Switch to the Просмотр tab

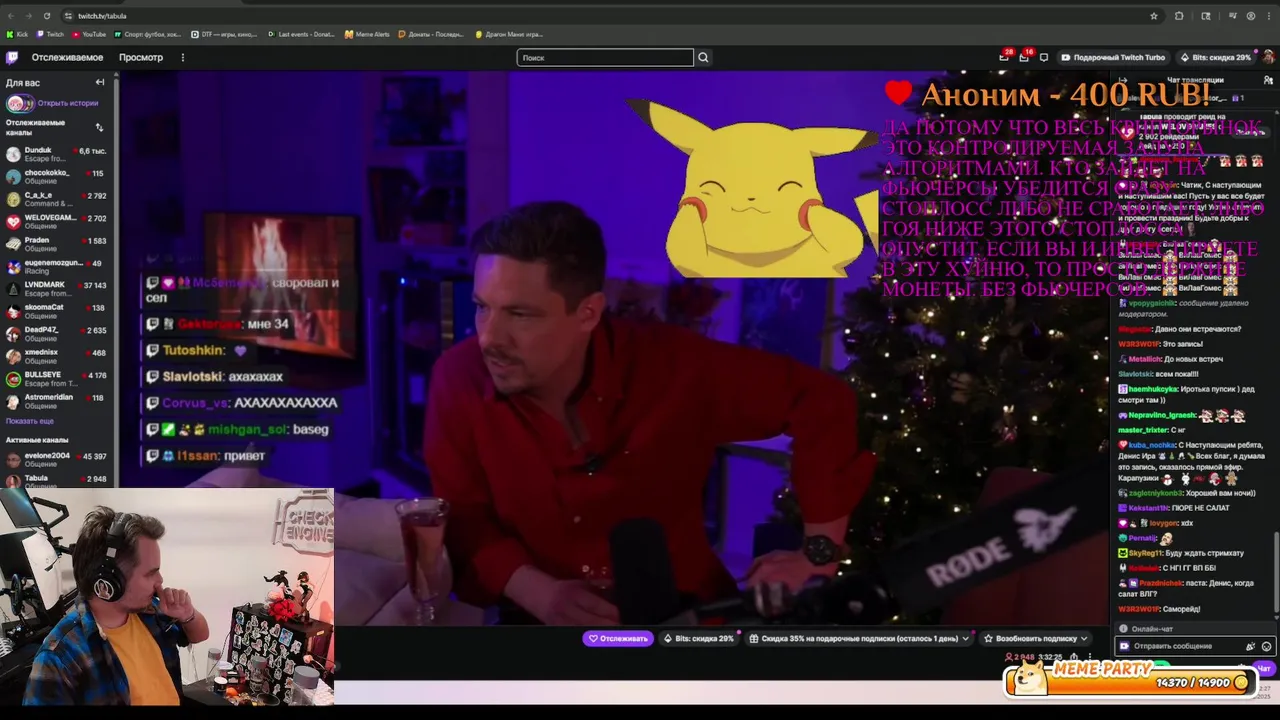[141, 57]
